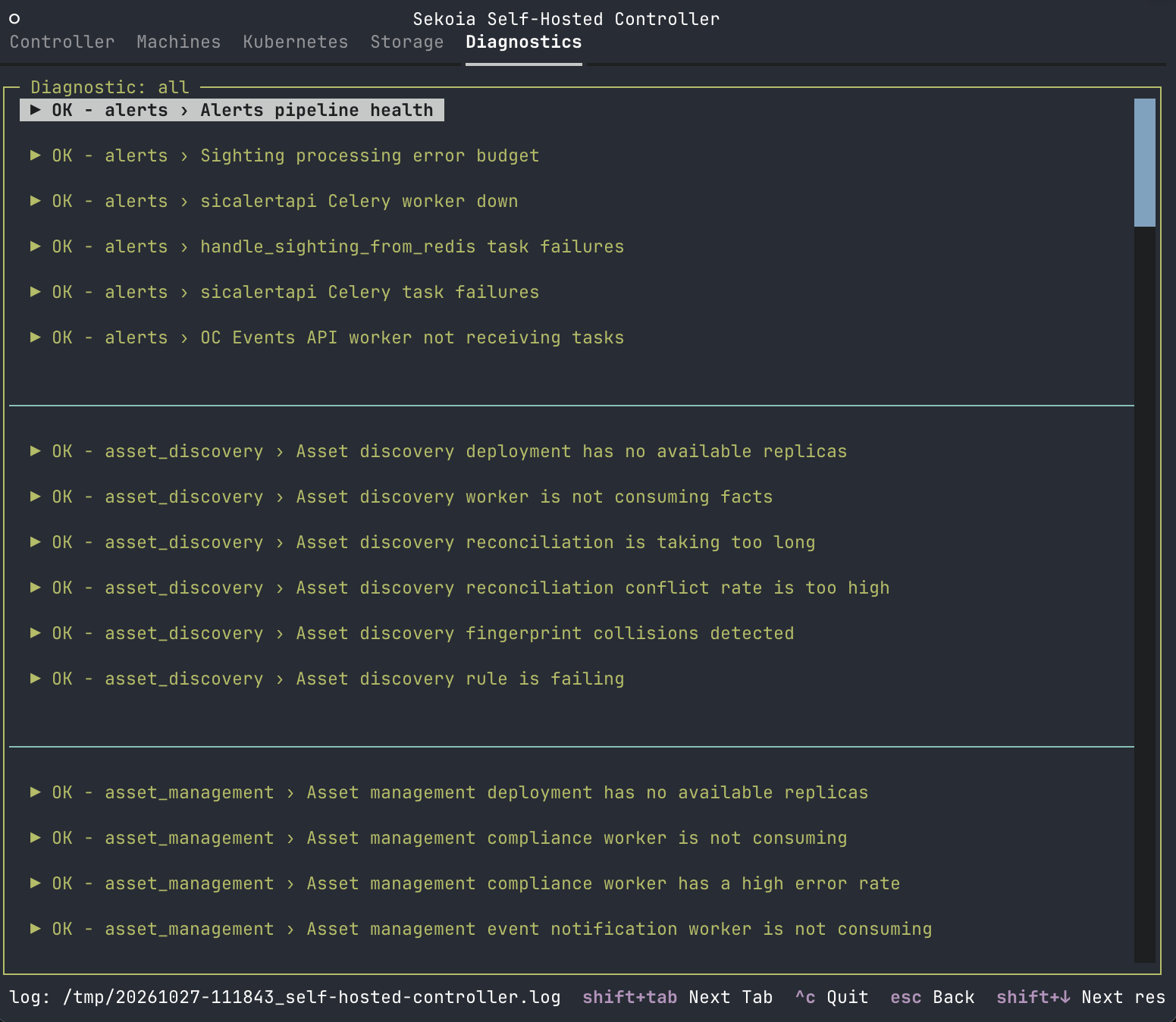Select 'Asset management event notification worker is not consuming'

coord(481,929)
